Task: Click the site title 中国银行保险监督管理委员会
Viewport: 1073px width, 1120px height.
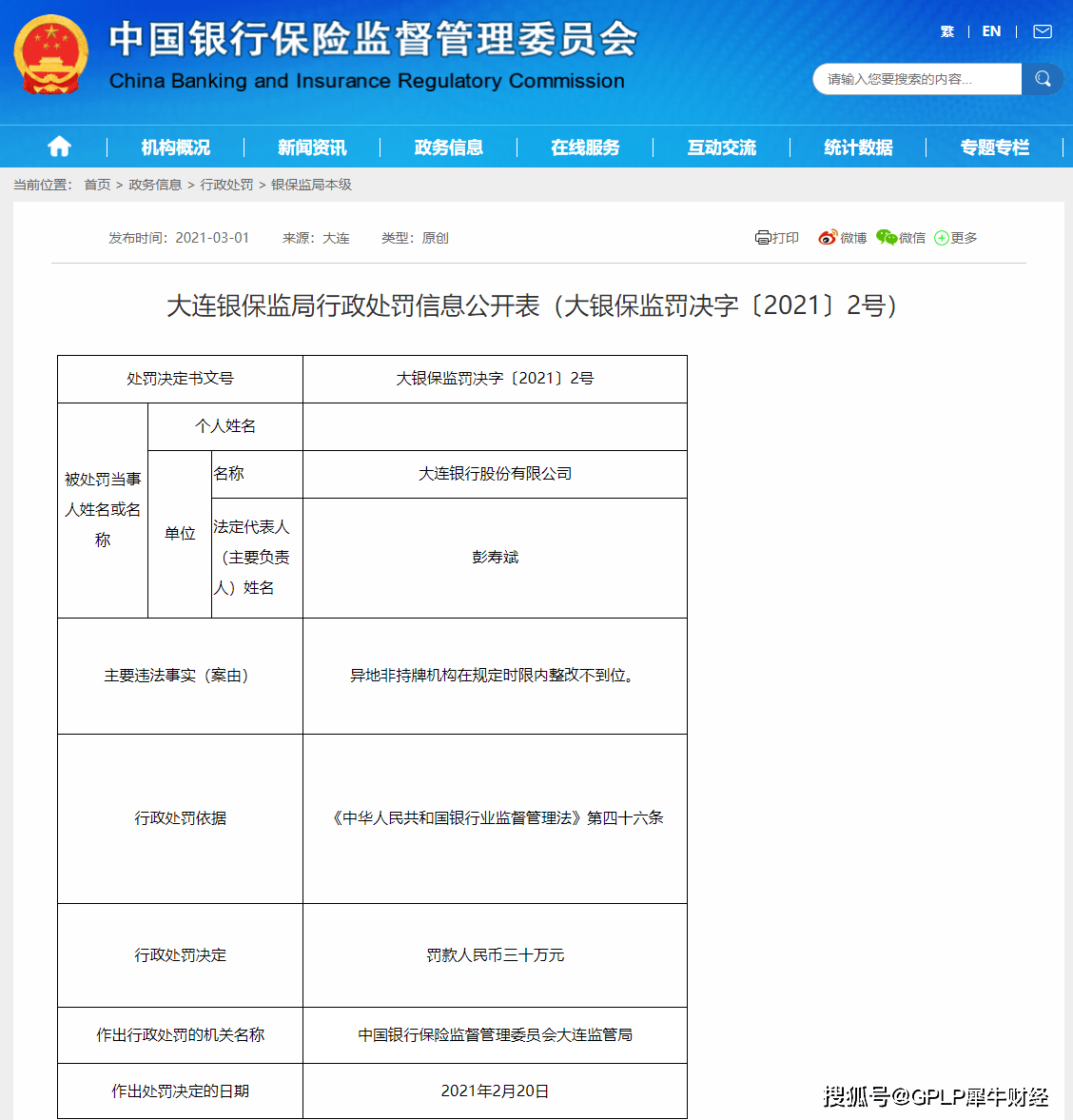Action: click(x=374, y=39)
